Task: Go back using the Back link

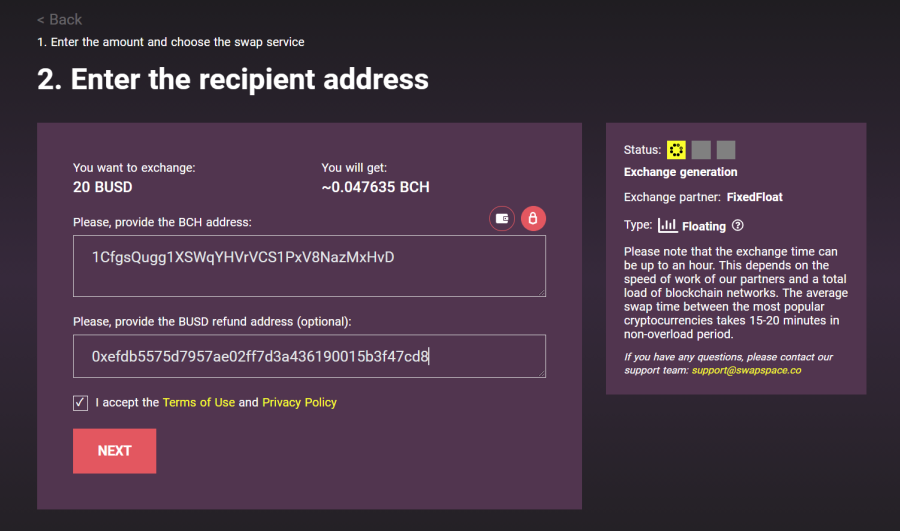Action: tap(59, 20)
